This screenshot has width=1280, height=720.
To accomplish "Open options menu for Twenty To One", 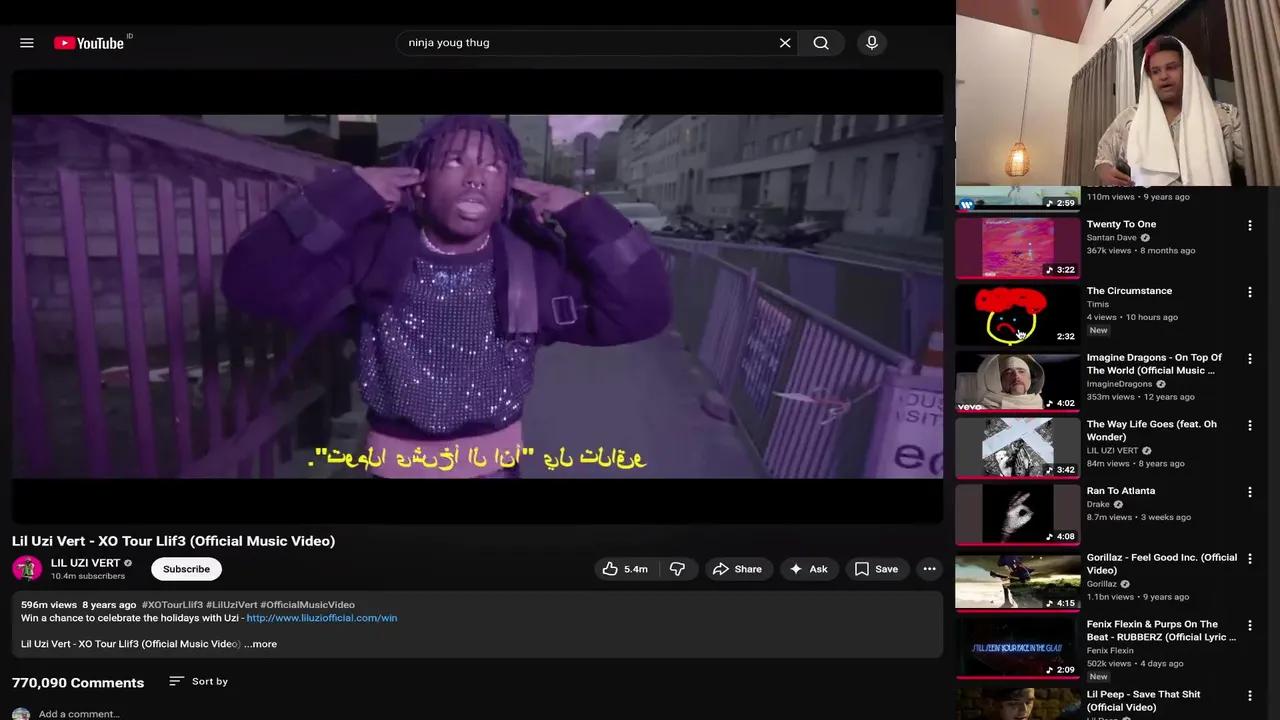I will 1249,226.
